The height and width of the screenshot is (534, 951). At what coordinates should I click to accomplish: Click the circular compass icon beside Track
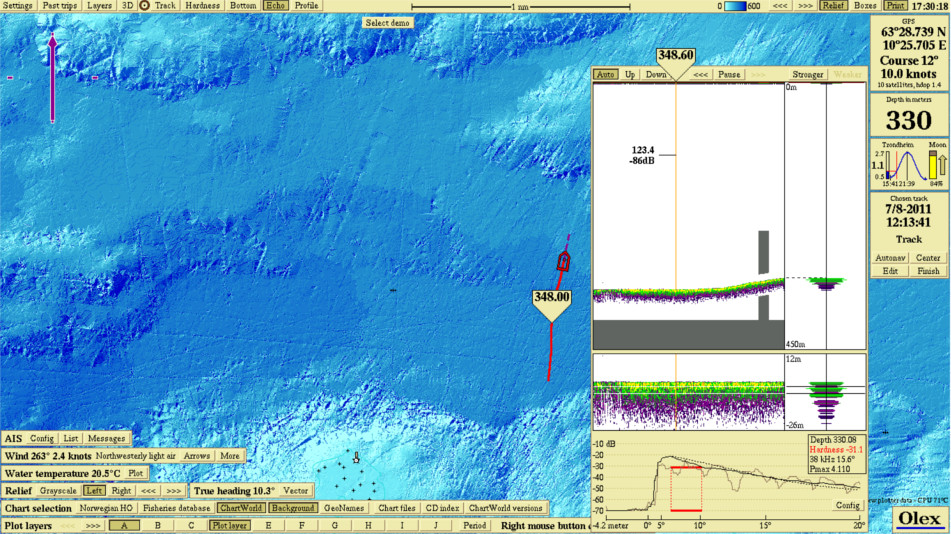click(x=144, y=5)
